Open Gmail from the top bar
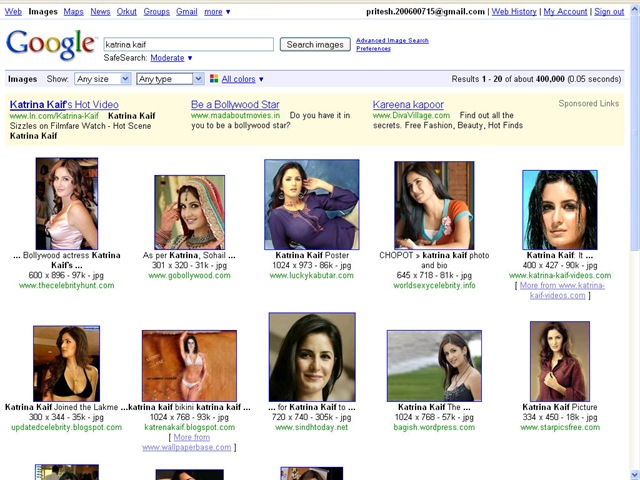 (x=187, y=12)
